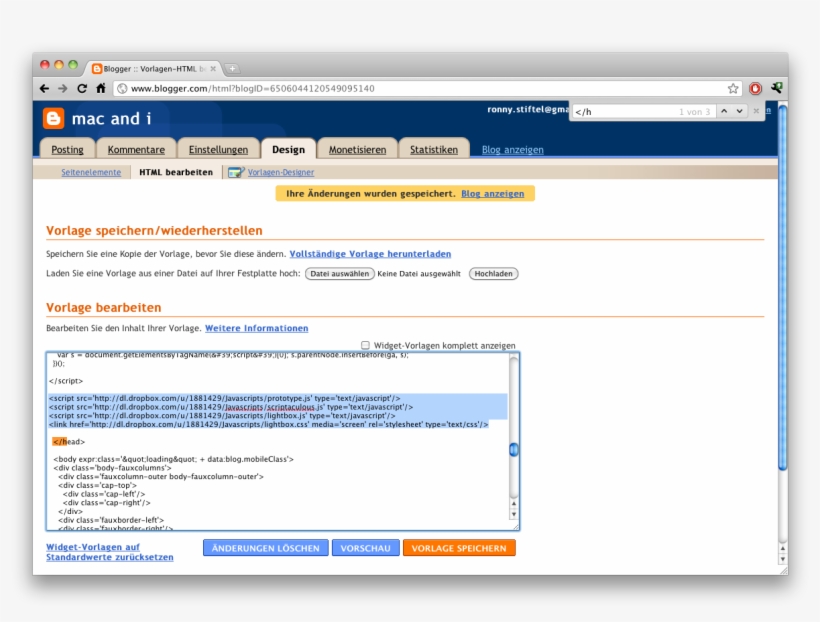Screen dimensions: 820x622
Task: Click the previous match arrow in find bar
Action: point(723,110)
